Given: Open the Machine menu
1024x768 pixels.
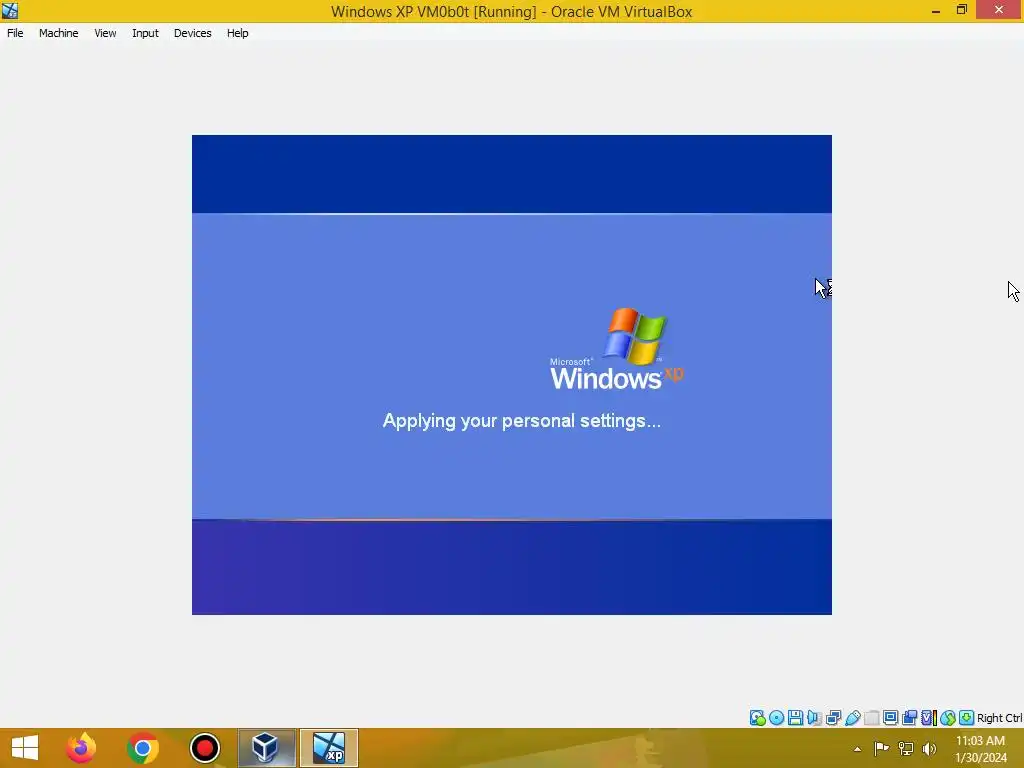Looking at the screenshot, I should pos(58,33).
